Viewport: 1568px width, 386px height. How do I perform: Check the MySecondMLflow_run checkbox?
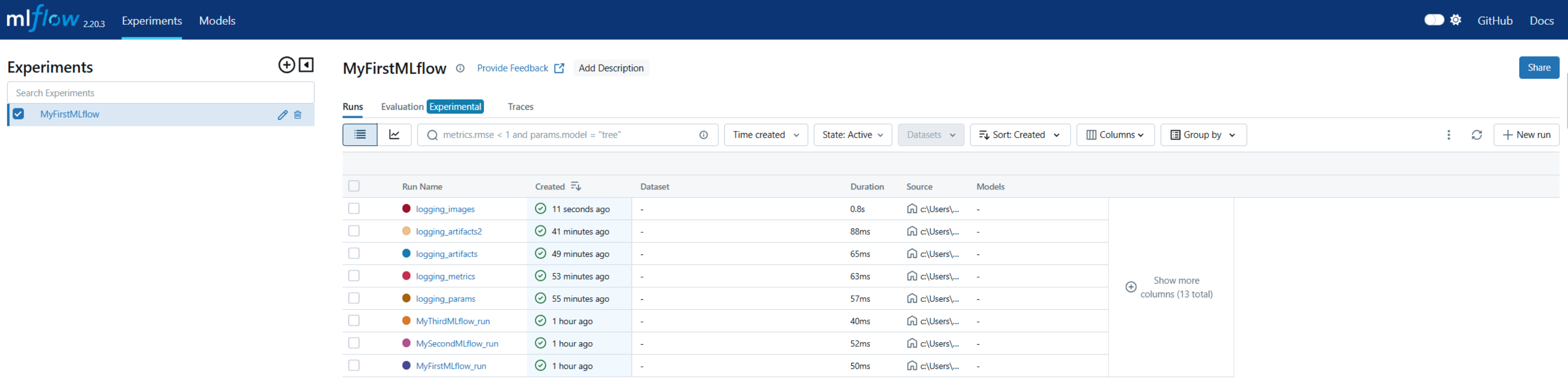click(x=354, y=343)
